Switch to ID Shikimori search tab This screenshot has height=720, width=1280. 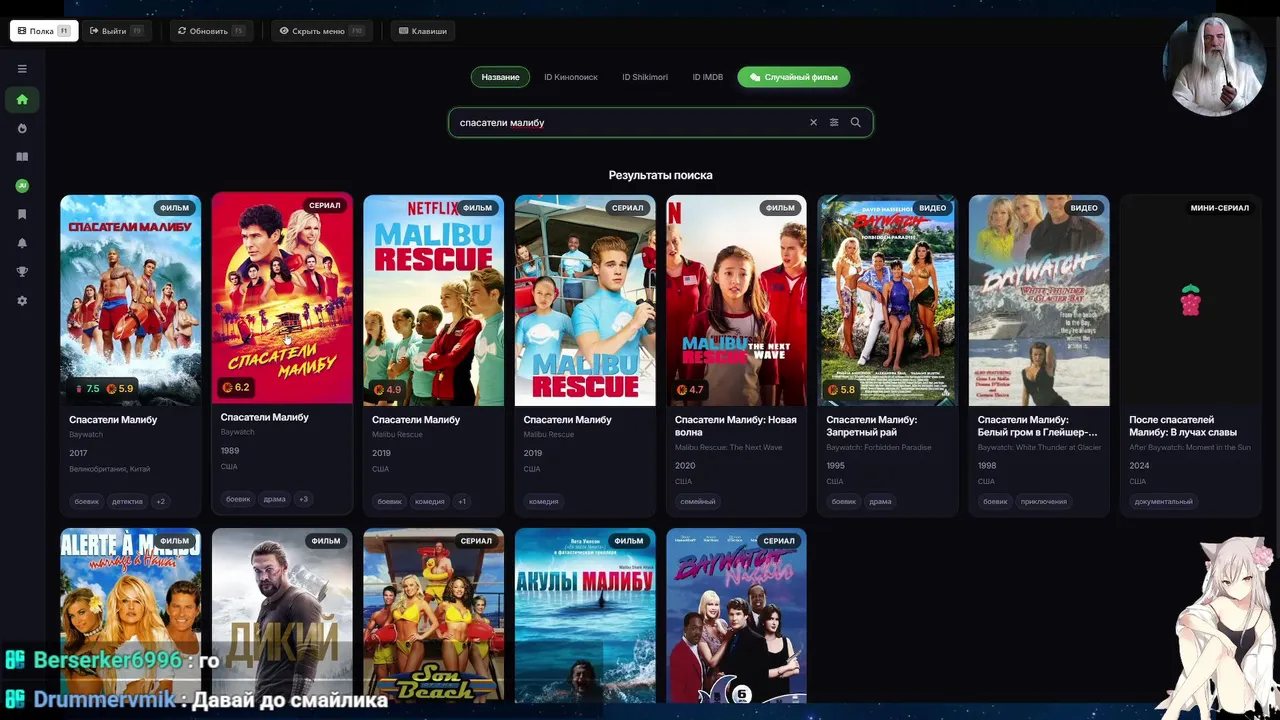pos(645,77)
